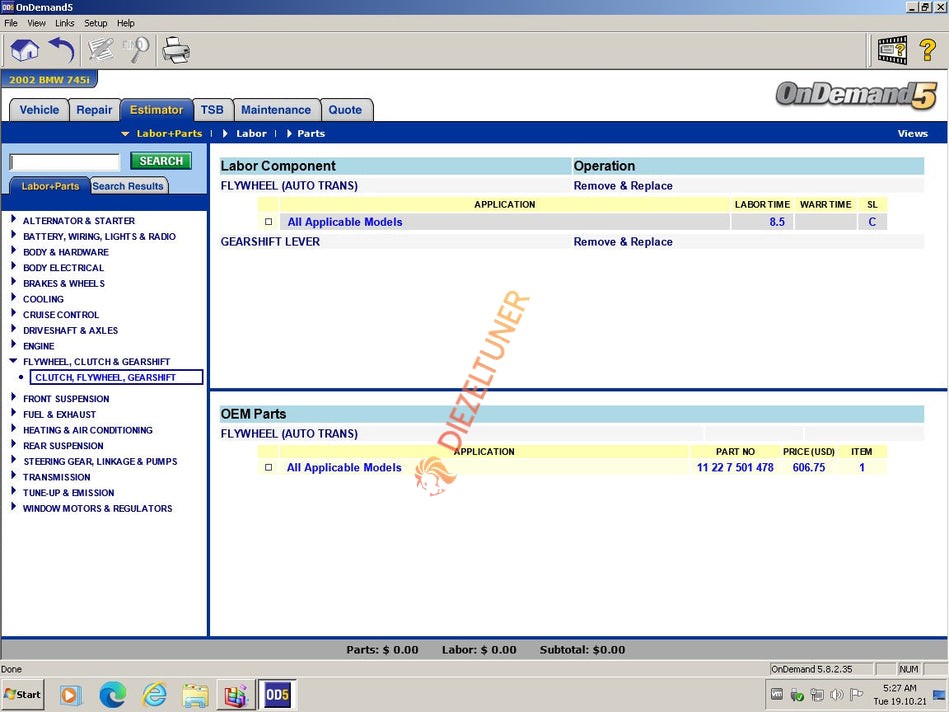
Task: Expand ENGINE category
Action: click(x=13, y=345)
